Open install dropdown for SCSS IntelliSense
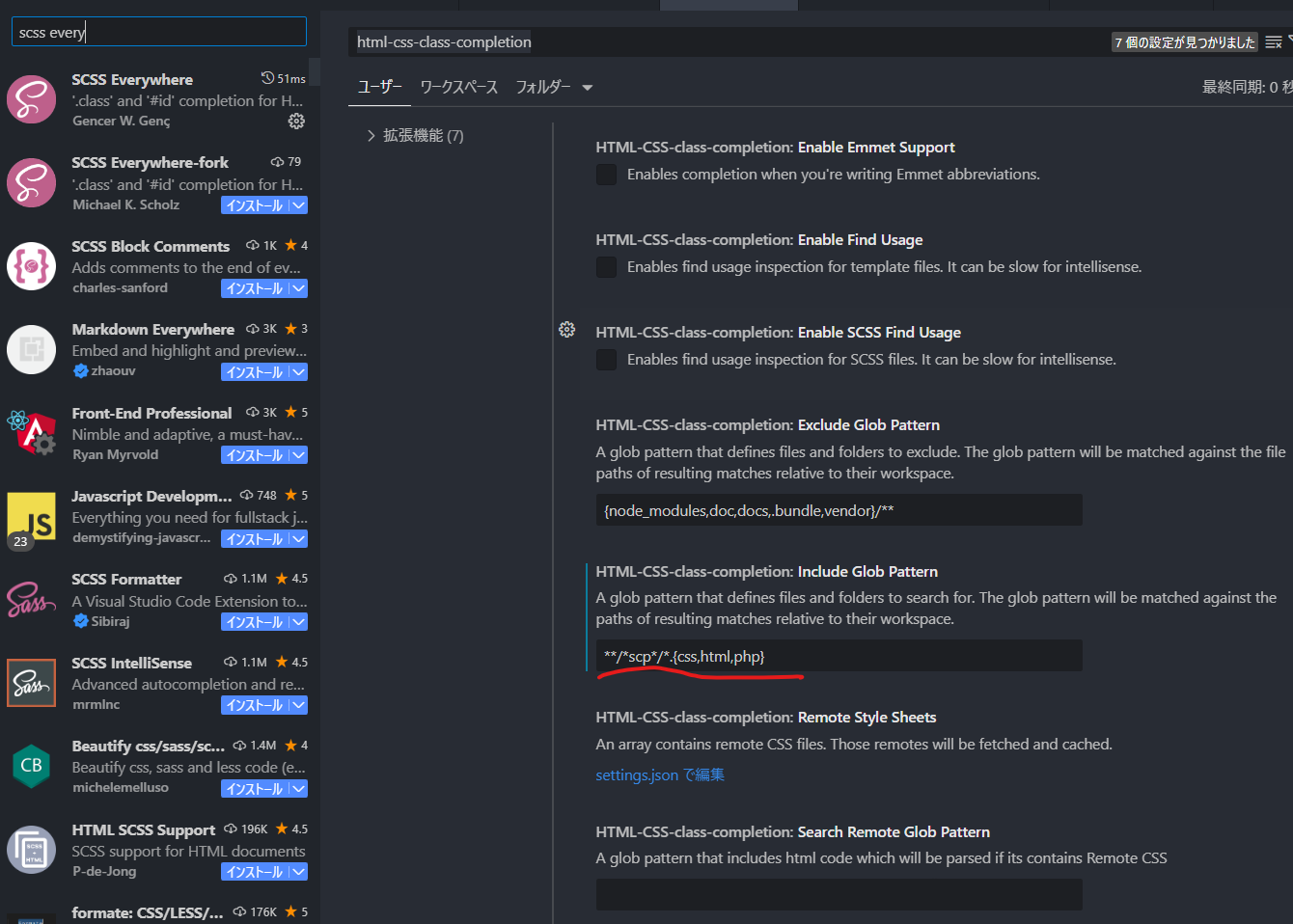 [x=299, y=705]
